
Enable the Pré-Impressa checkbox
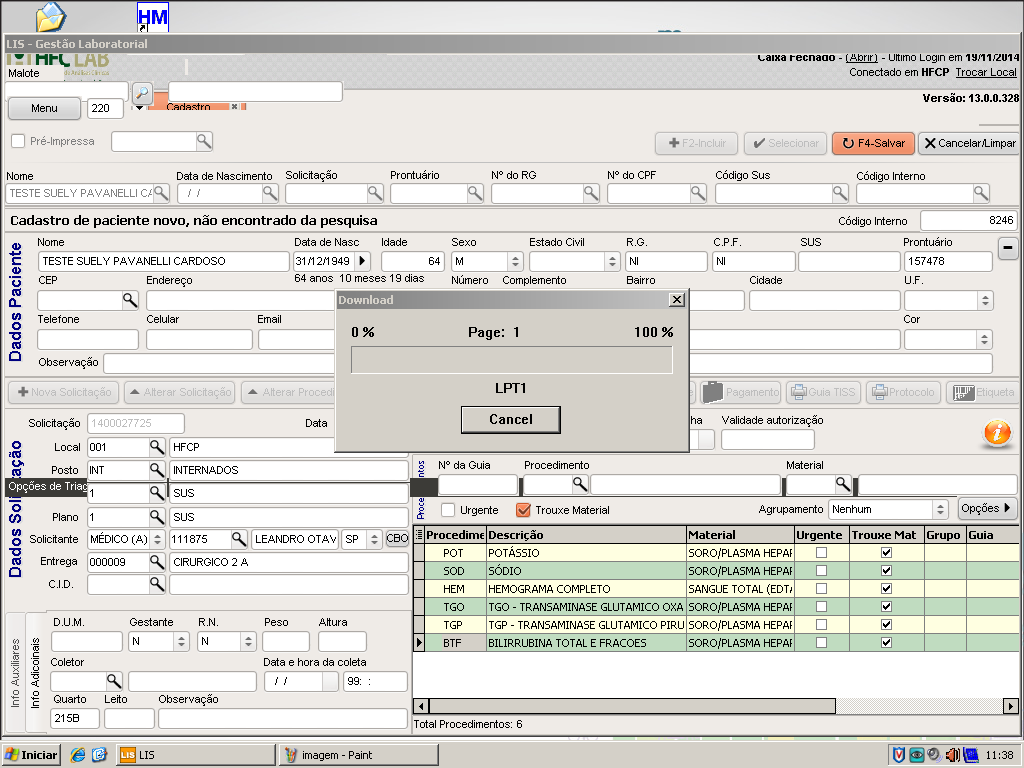(x=18, y=141)
